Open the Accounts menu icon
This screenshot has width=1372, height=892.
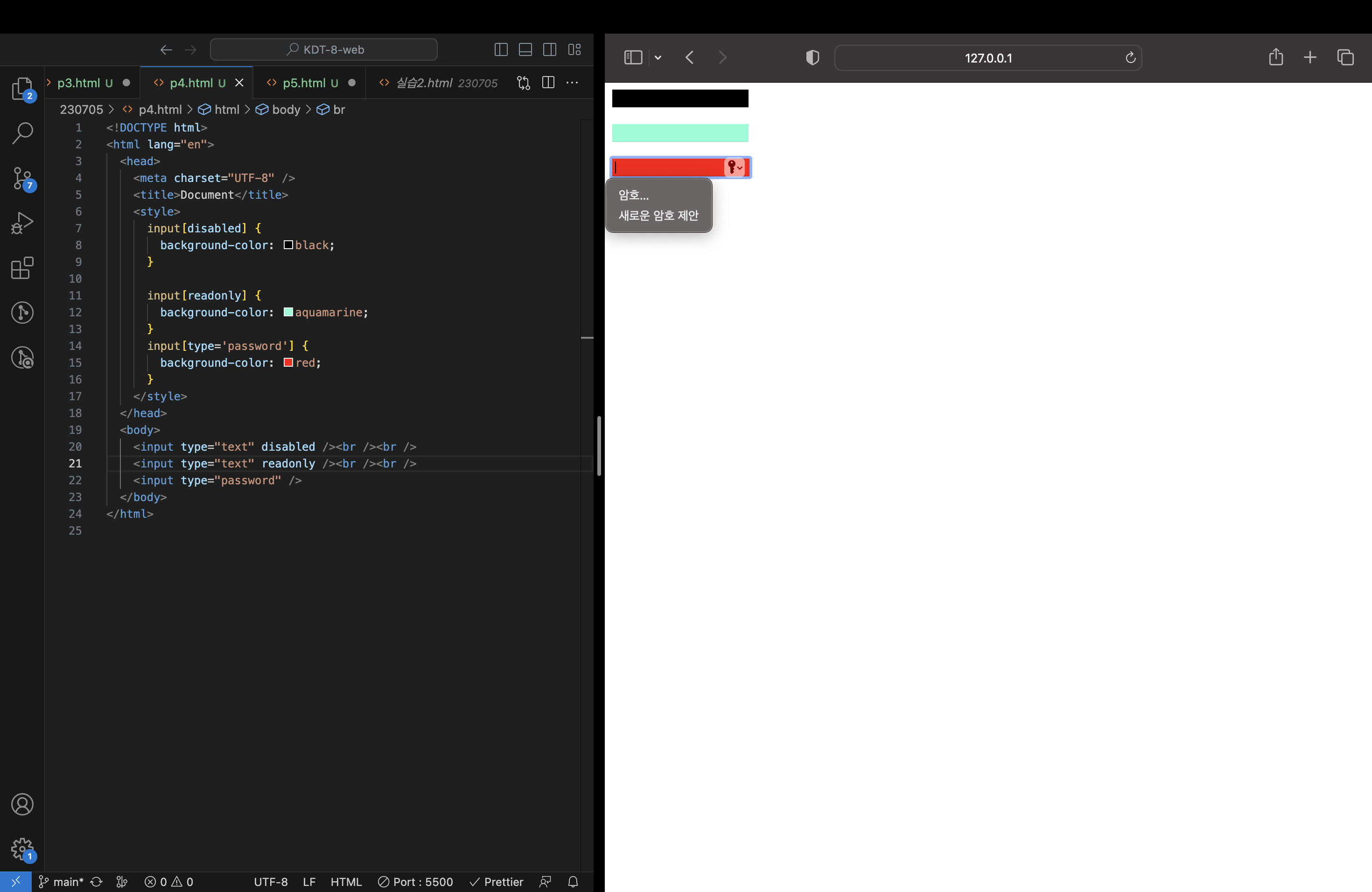coord(22,804)
